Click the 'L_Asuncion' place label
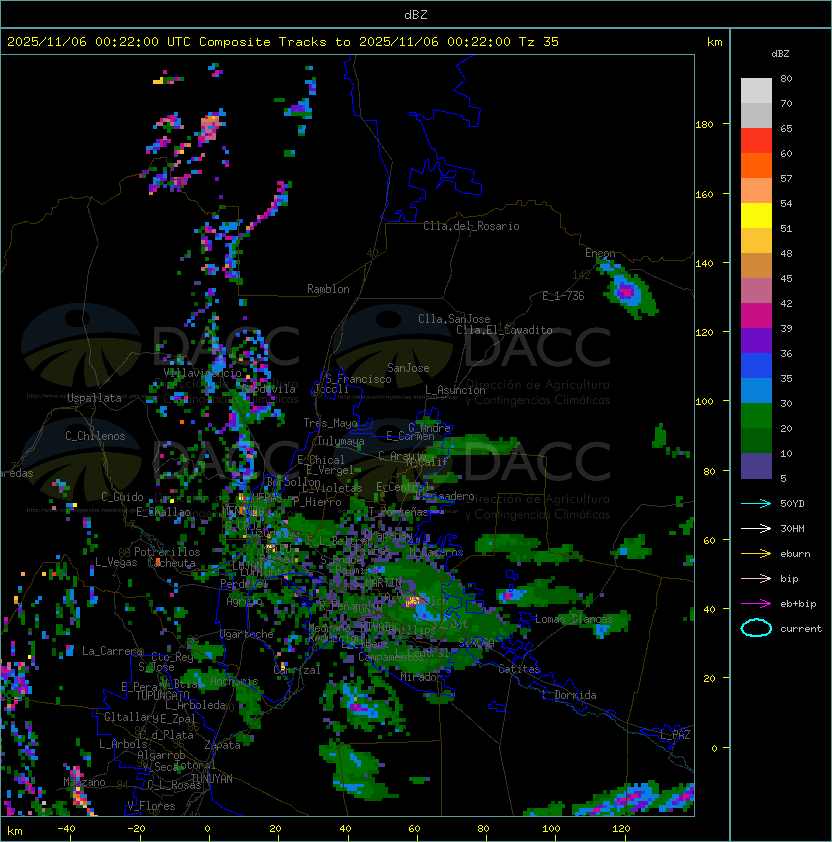832x842 pixels. (x=455, y=390)
